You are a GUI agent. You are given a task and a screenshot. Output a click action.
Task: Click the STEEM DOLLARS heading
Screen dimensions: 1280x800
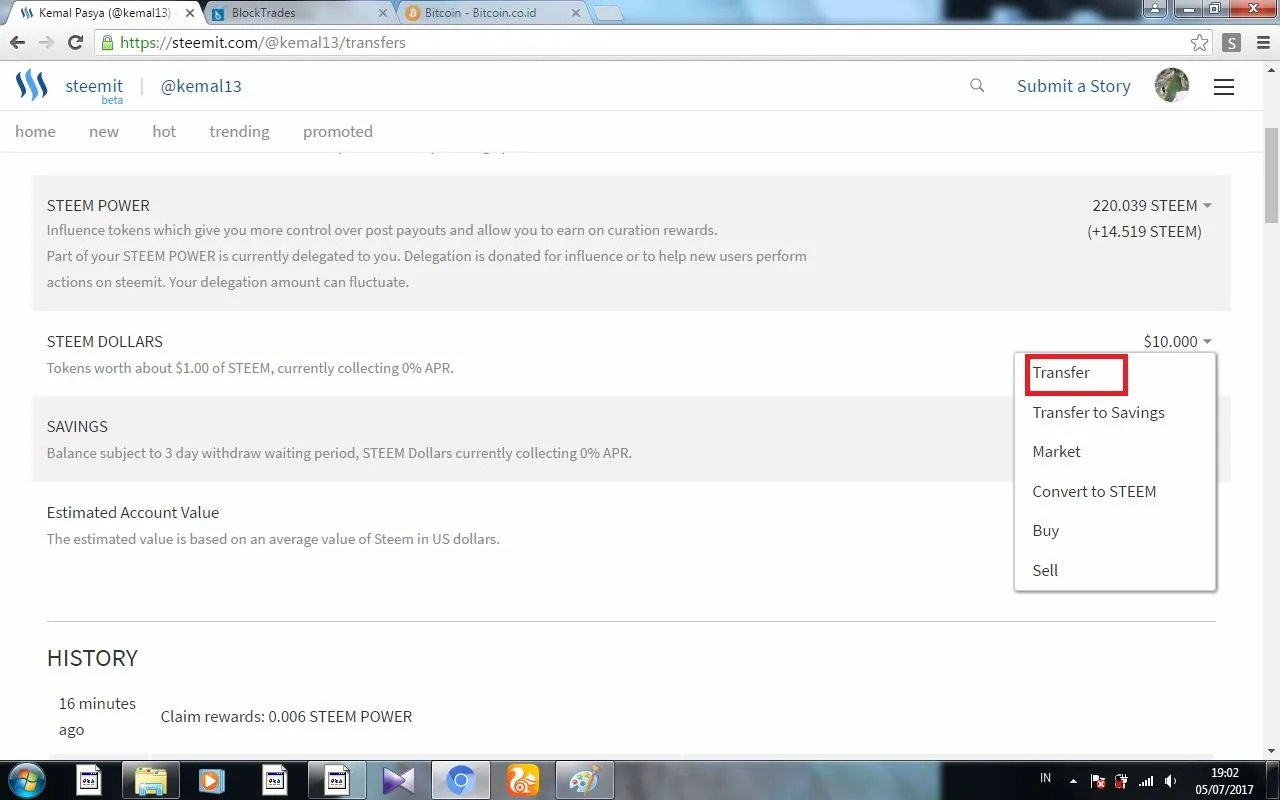click(105, 341)
